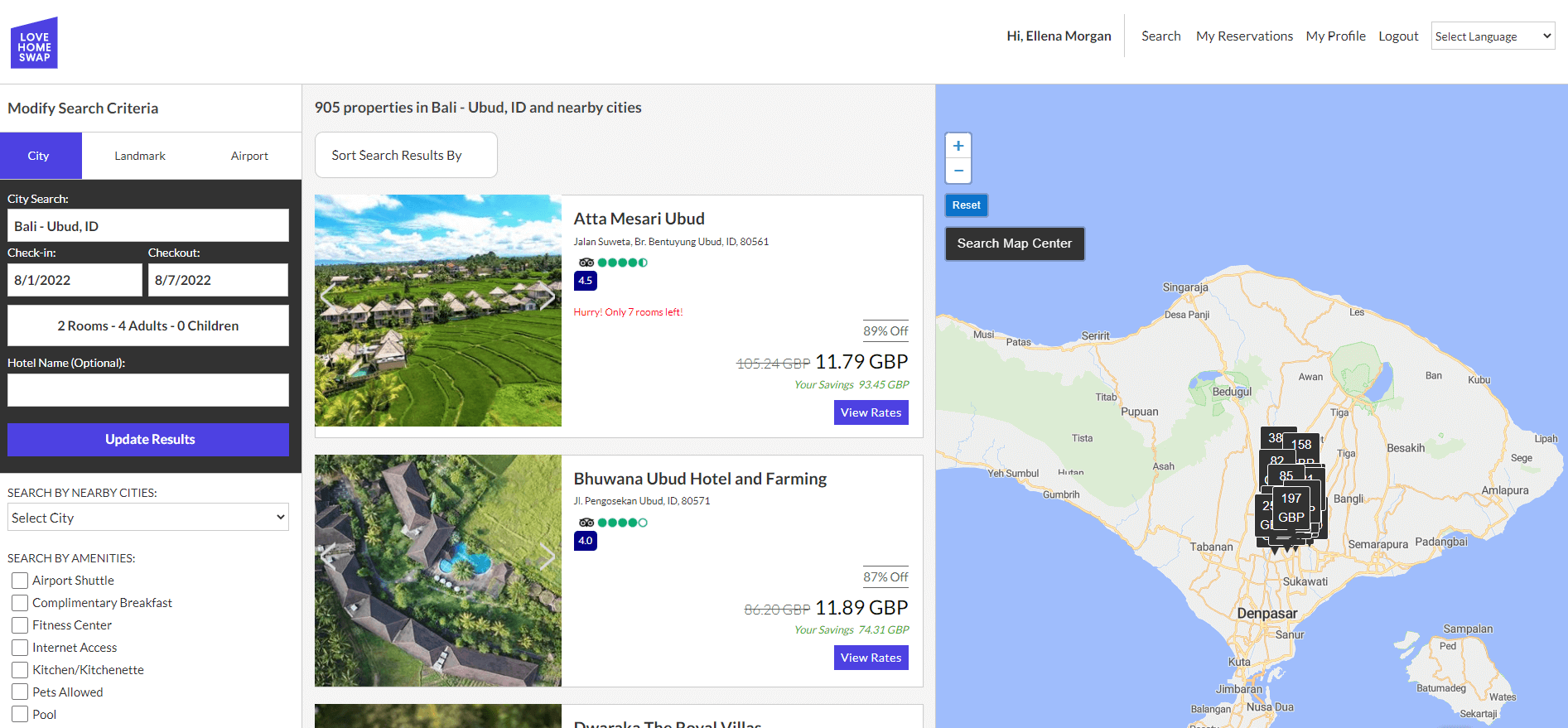This screenshot has height=728, width=1568.
Task: Click the Hurry Only 7 rooms left notice
Action: (x=628, y=312)
